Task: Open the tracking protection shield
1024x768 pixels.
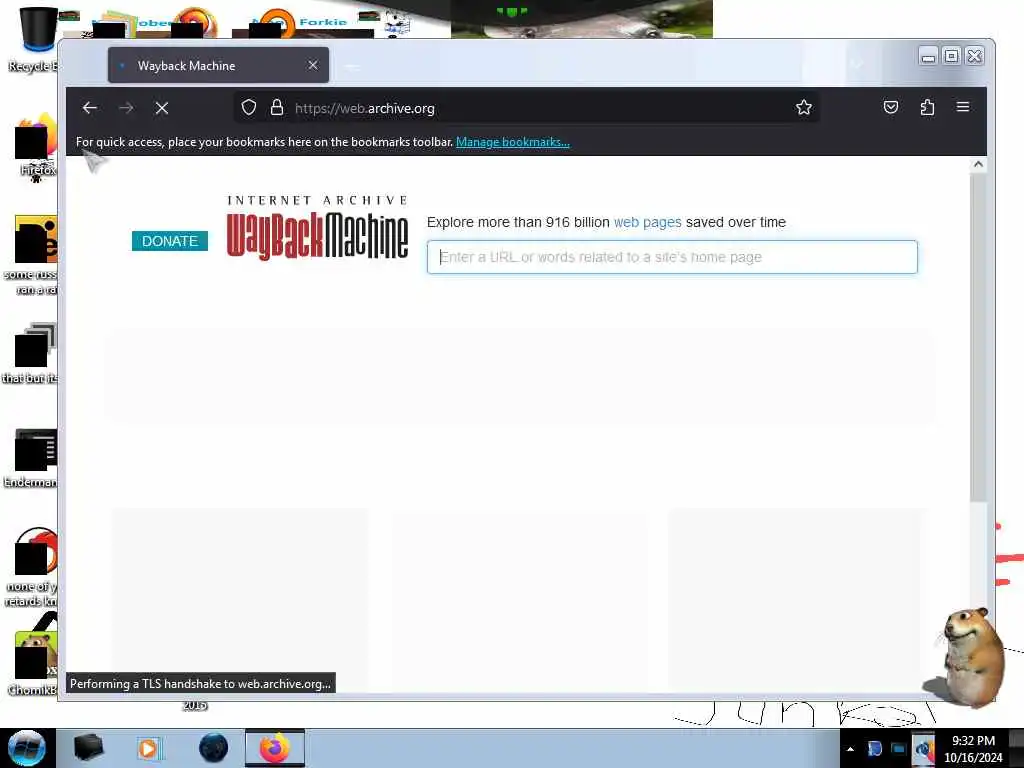Action: (249, 108)
